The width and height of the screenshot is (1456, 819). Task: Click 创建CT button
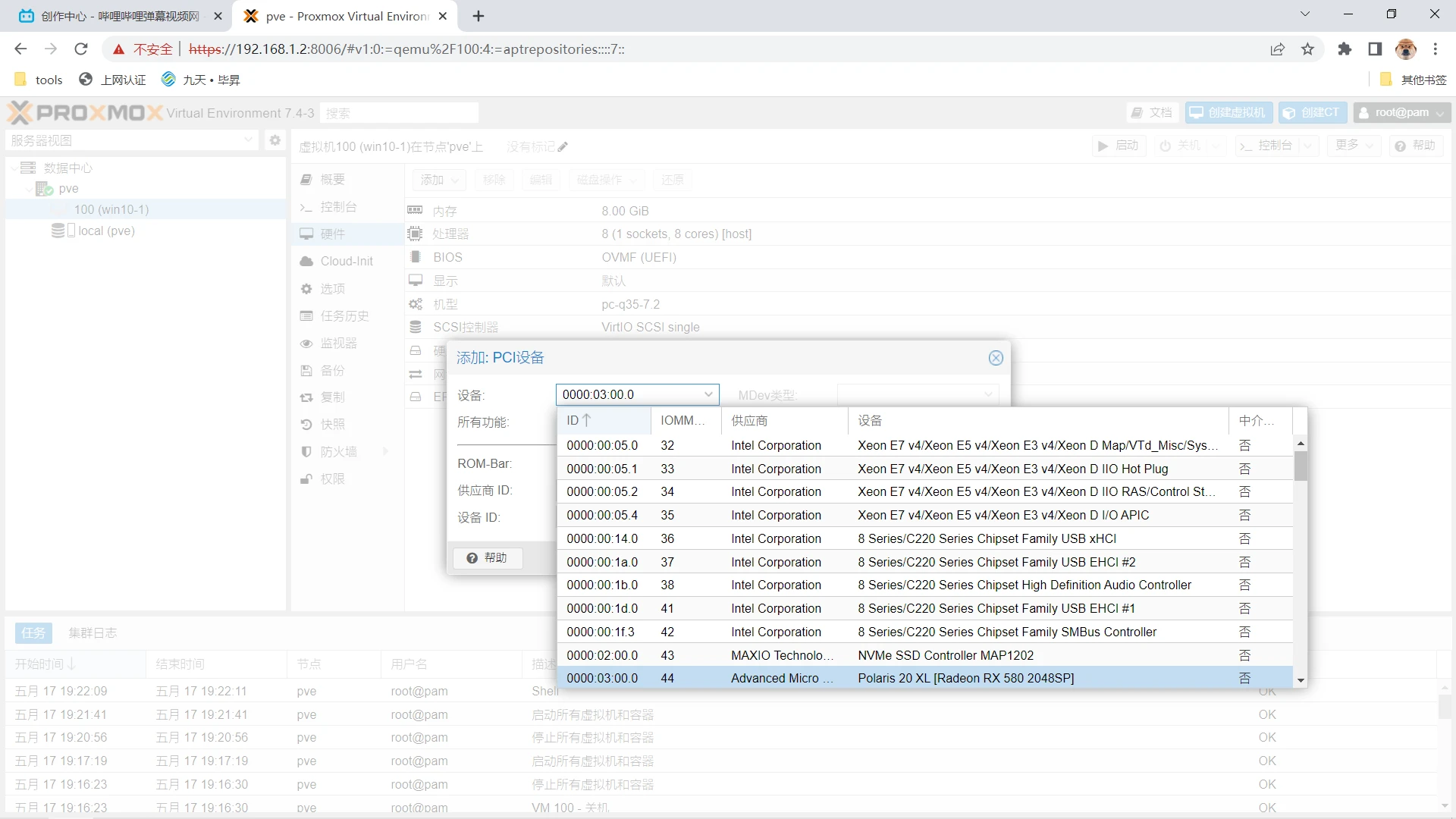pyautogui.click(x=1313, y=113)
